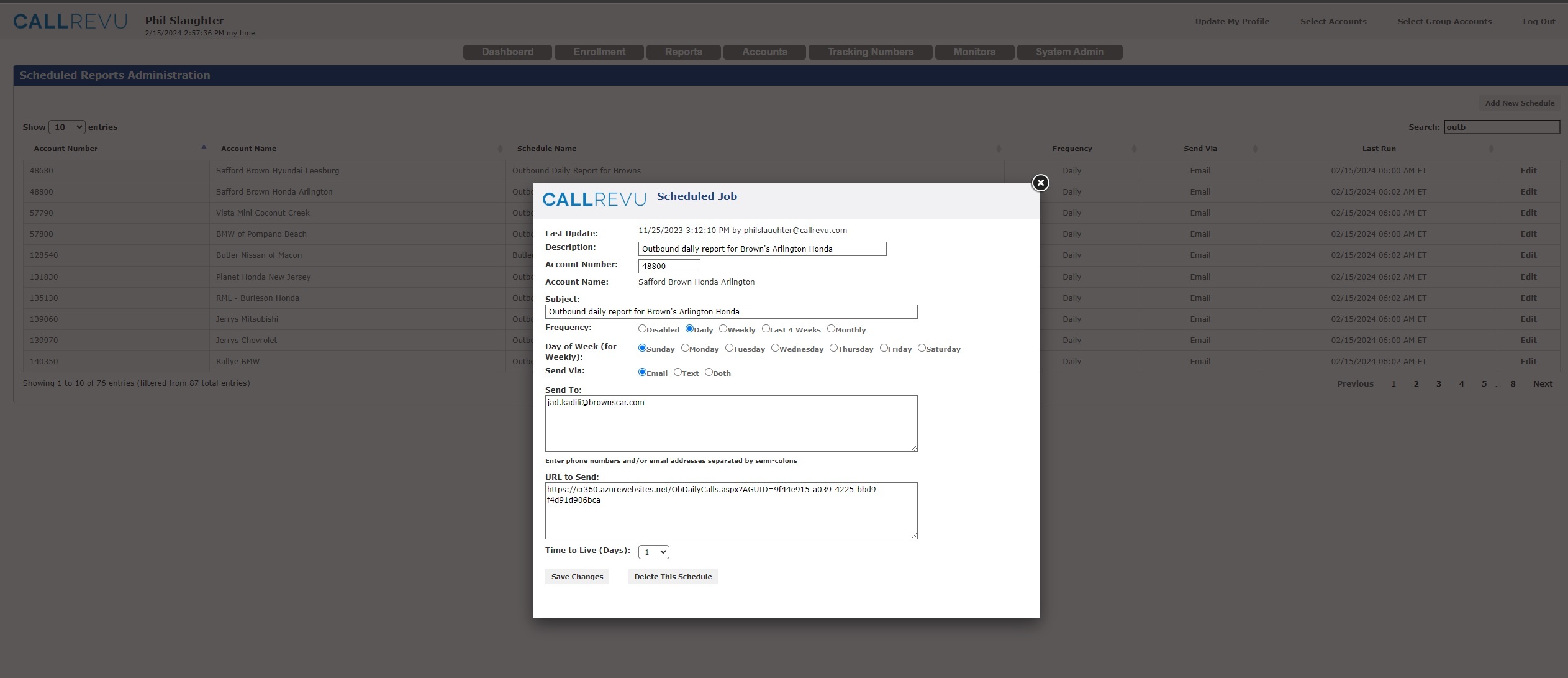Image resolution: width=1568 pixels, height=678 pixels.
Task: Sort by Account Number column arrow
Action: [x=204, y=147]
